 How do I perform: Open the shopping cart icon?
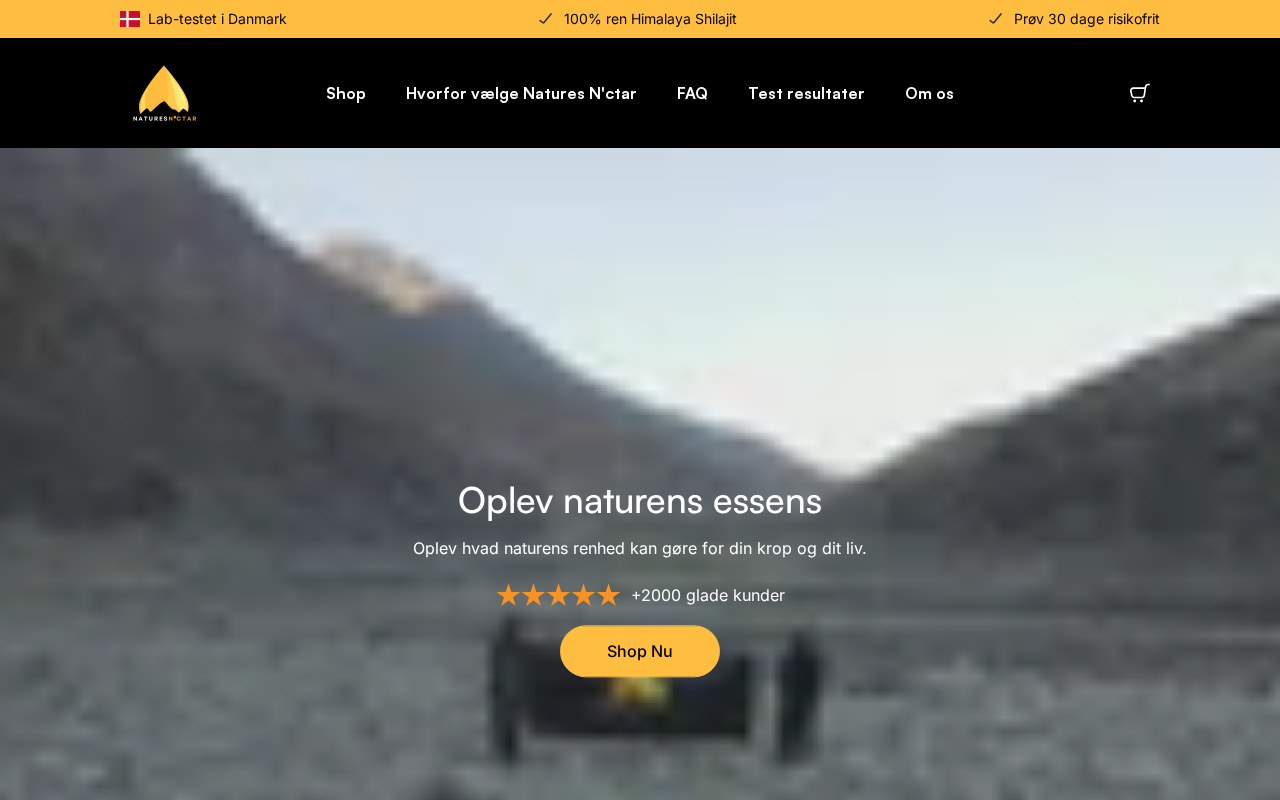click(1139, 93)
